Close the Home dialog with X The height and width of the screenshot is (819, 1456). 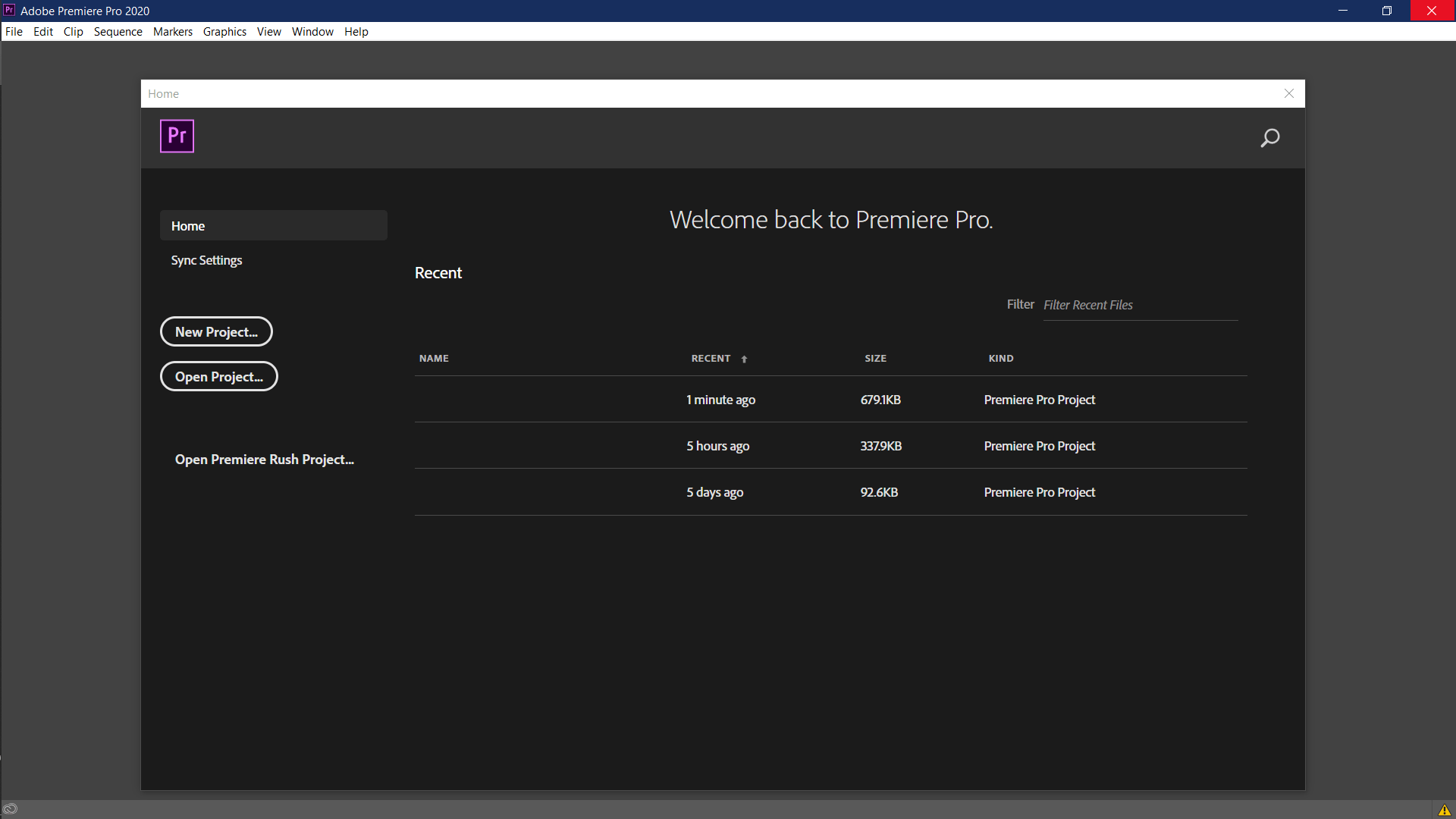pos(1289,93)
